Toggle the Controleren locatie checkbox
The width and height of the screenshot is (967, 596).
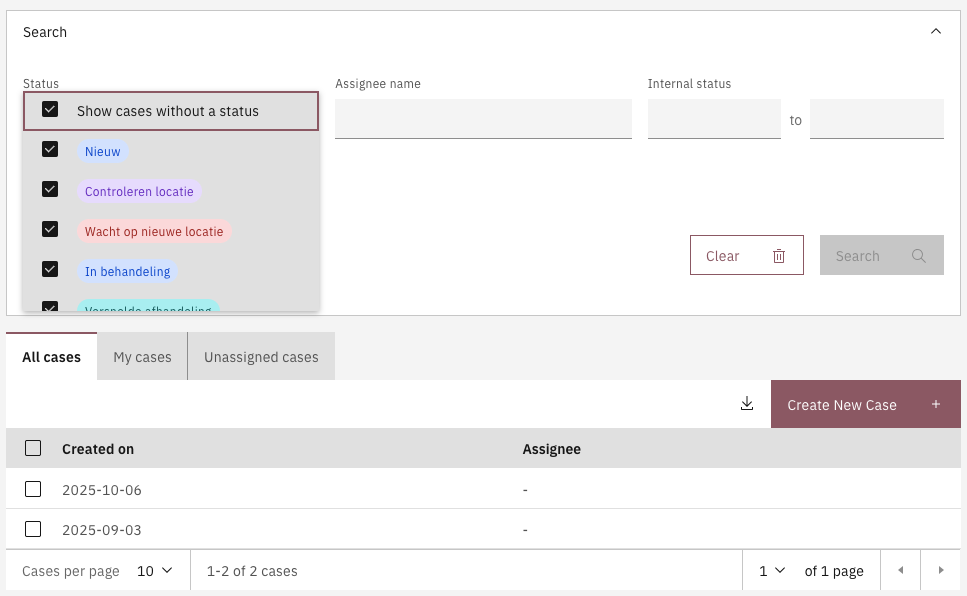tap(50, 190)
